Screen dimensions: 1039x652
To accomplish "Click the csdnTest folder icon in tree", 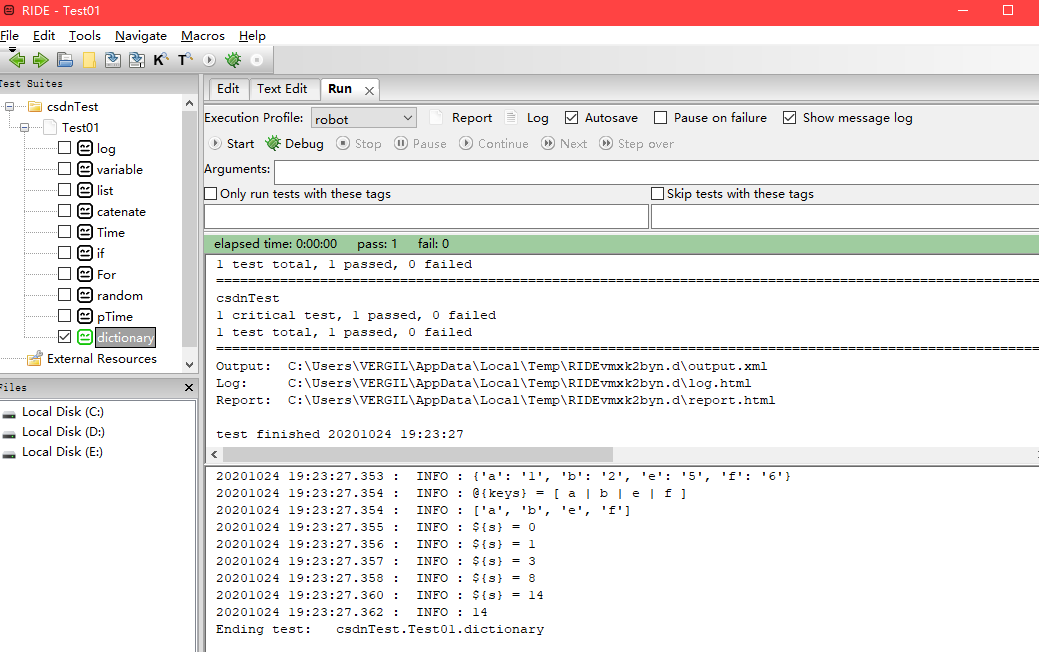I will click(35, 107).
